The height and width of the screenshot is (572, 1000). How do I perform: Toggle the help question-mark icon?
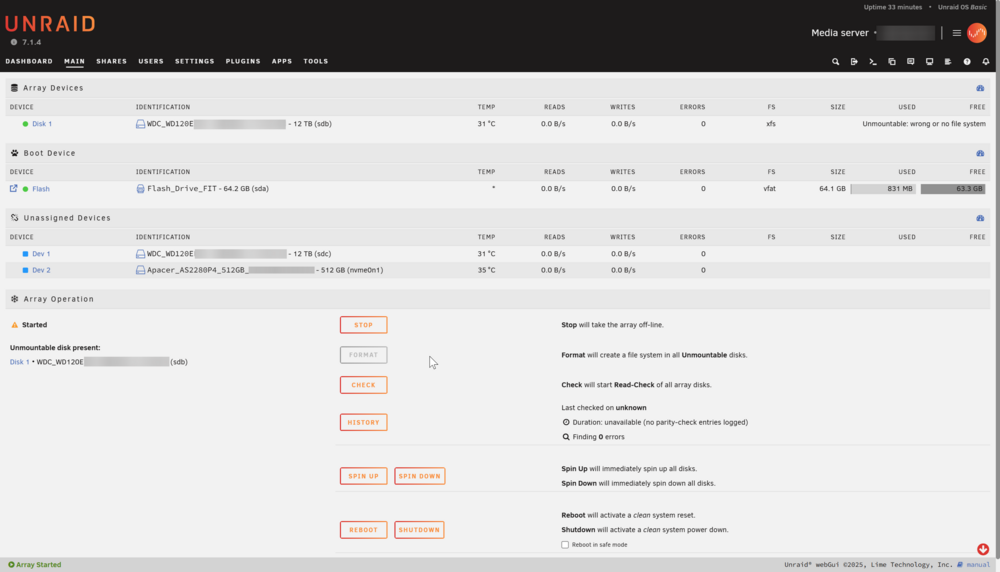[x=967, y=62]
